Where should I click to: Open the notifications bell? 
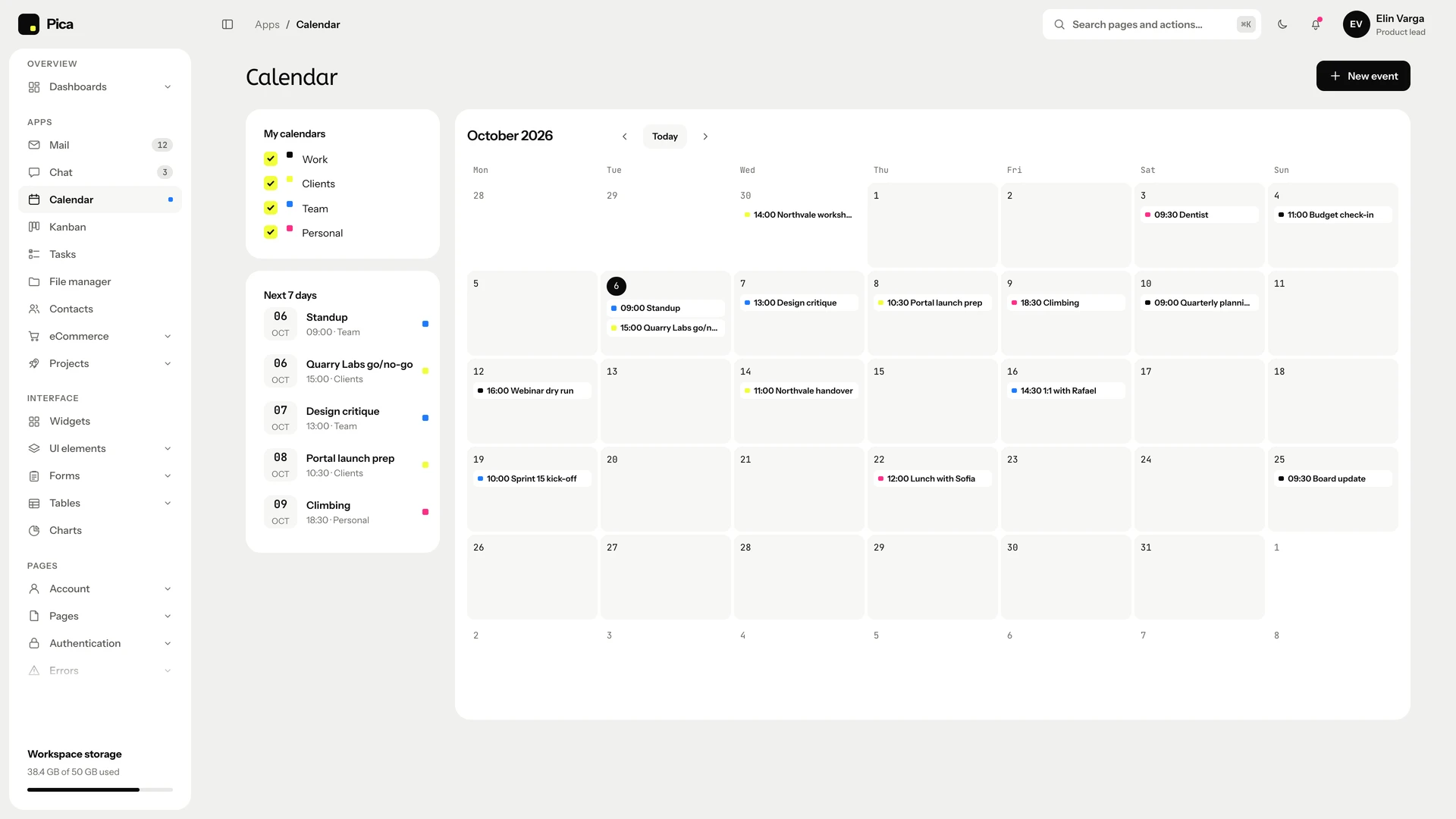coord(1316,24)
